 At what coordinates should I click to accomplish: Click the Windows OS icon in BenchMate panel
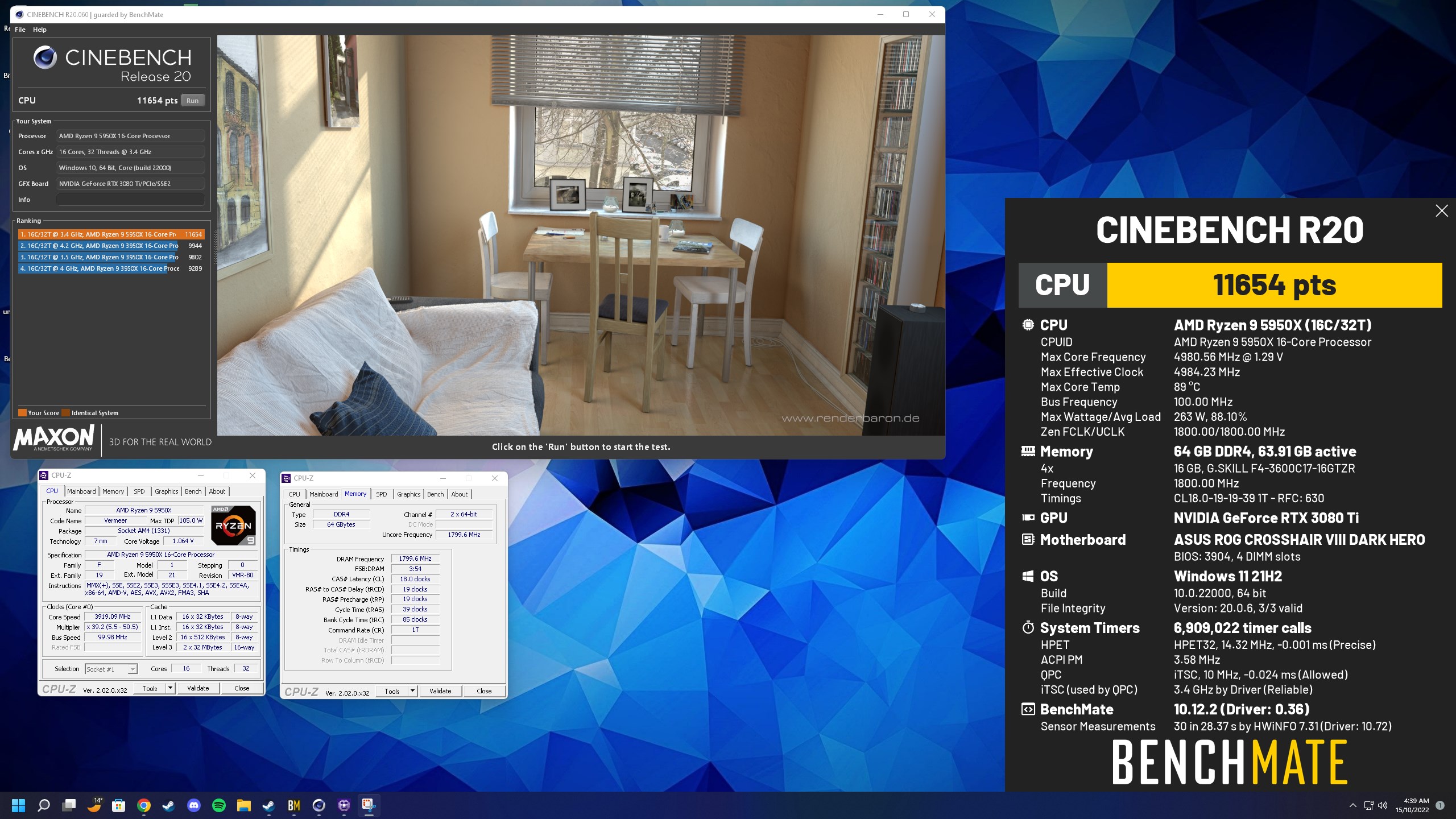[1028, 576]
